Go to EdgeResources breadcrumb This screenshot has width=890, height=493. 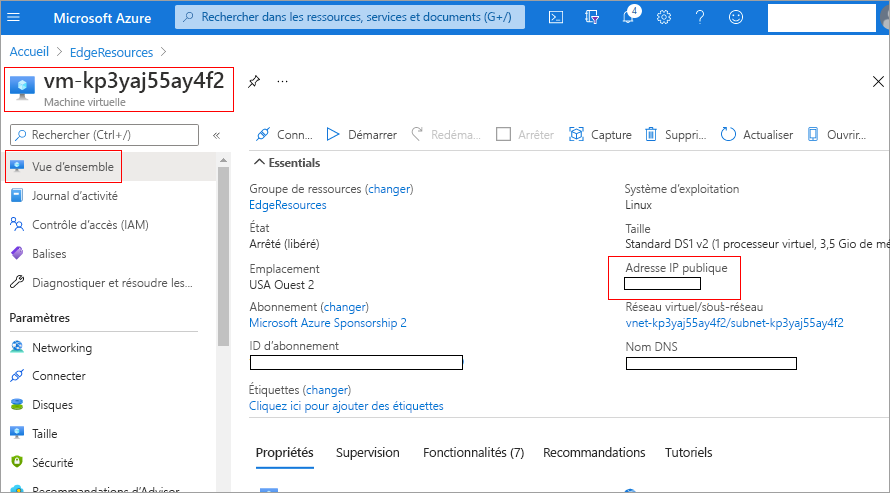111,52
